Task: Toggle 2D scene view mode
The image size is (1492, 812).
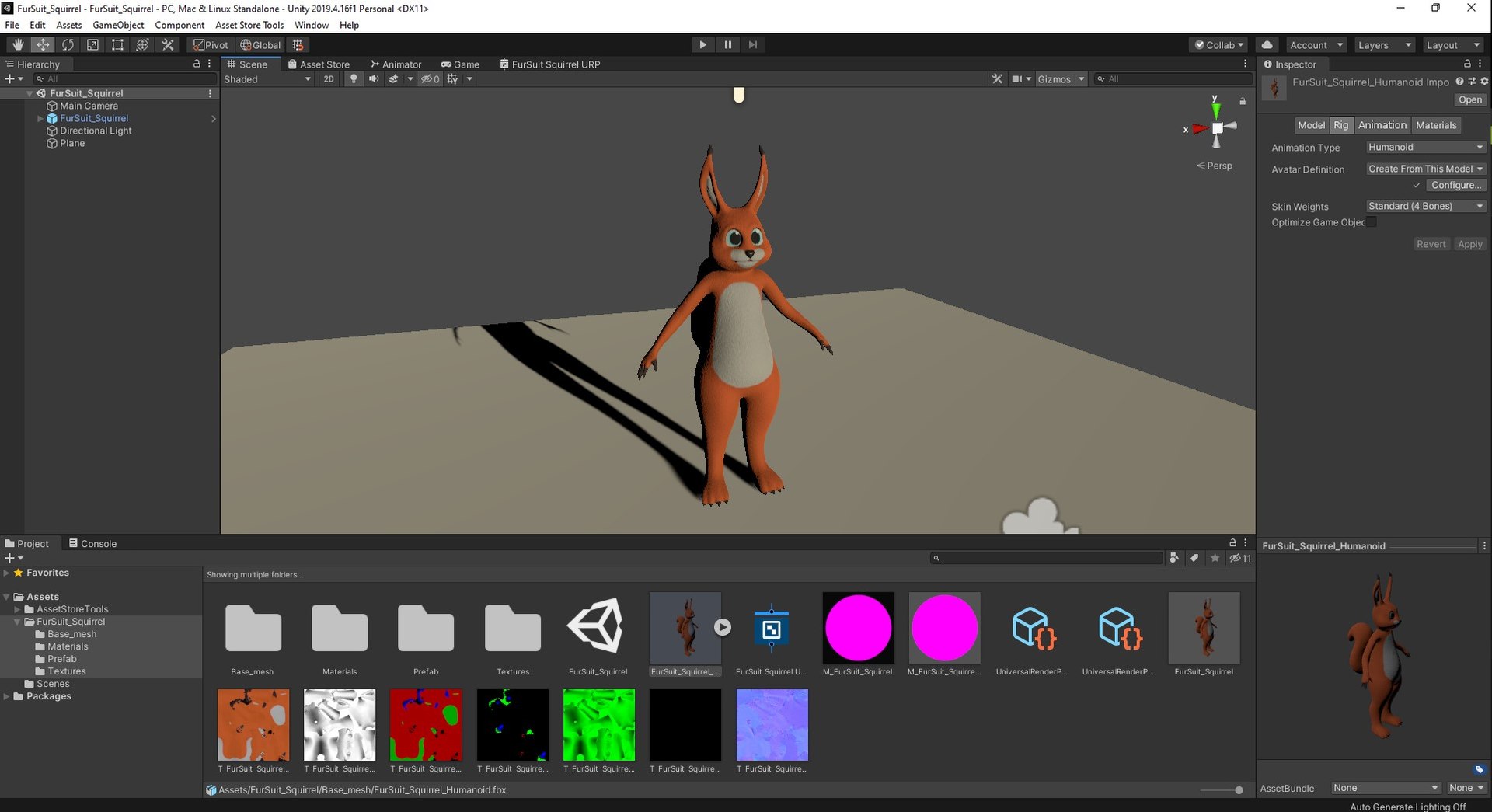Action: click(329, 79)
